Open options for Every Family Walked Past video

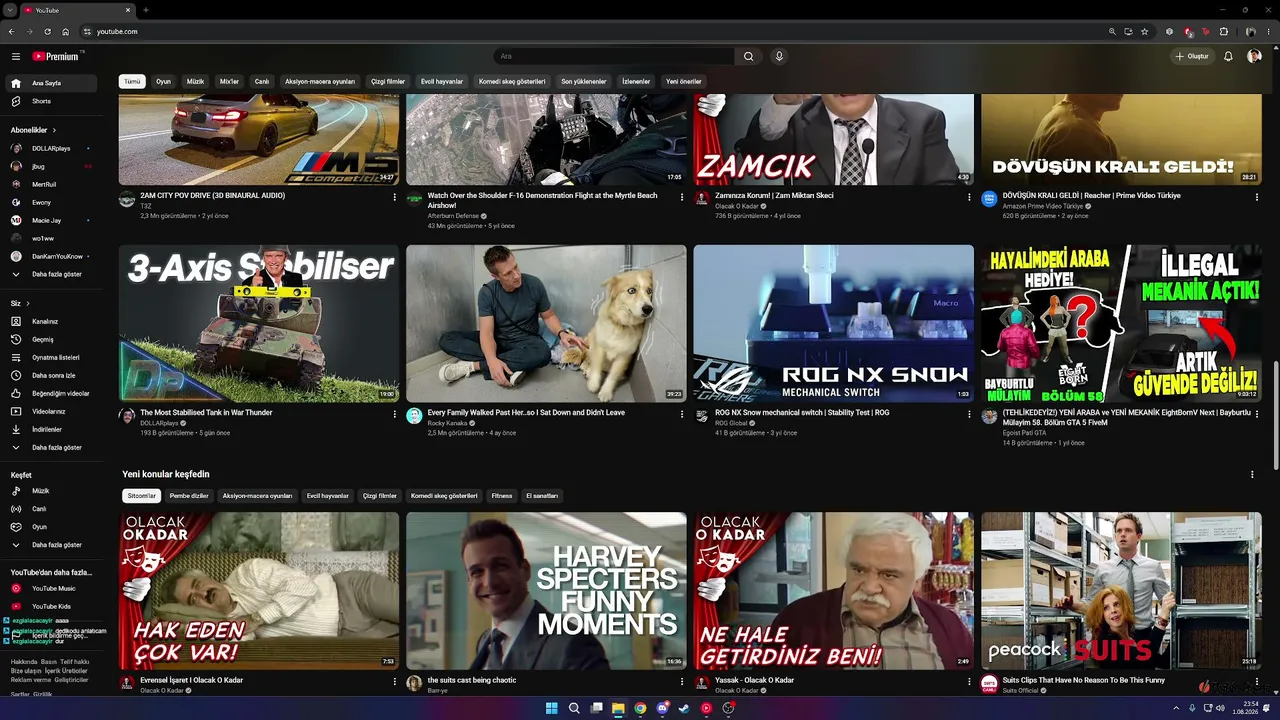682,414
